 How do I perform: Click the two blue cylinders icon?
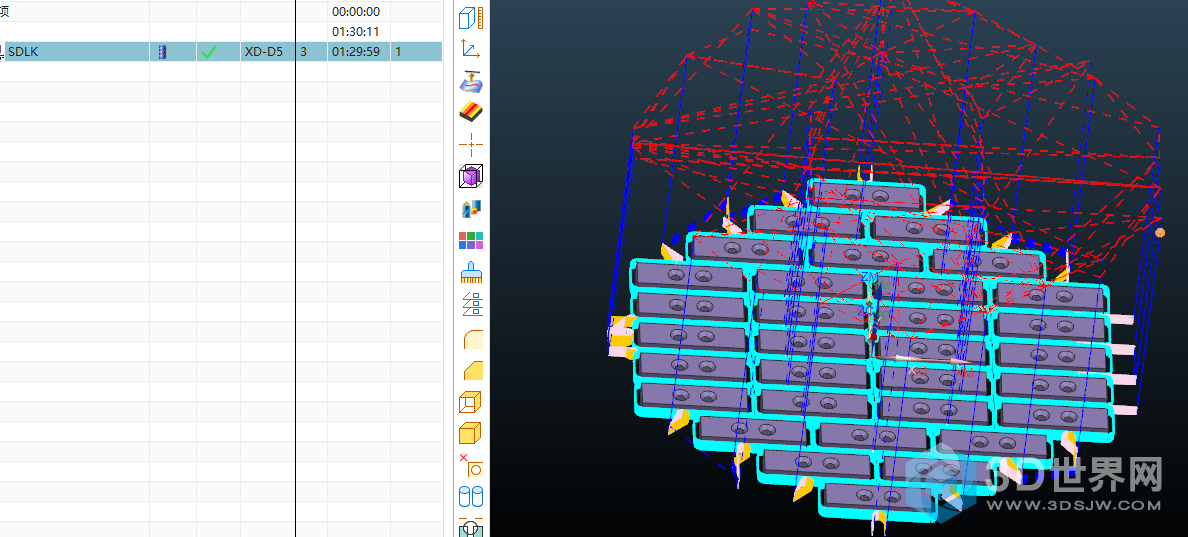click(x=471, y=497)
